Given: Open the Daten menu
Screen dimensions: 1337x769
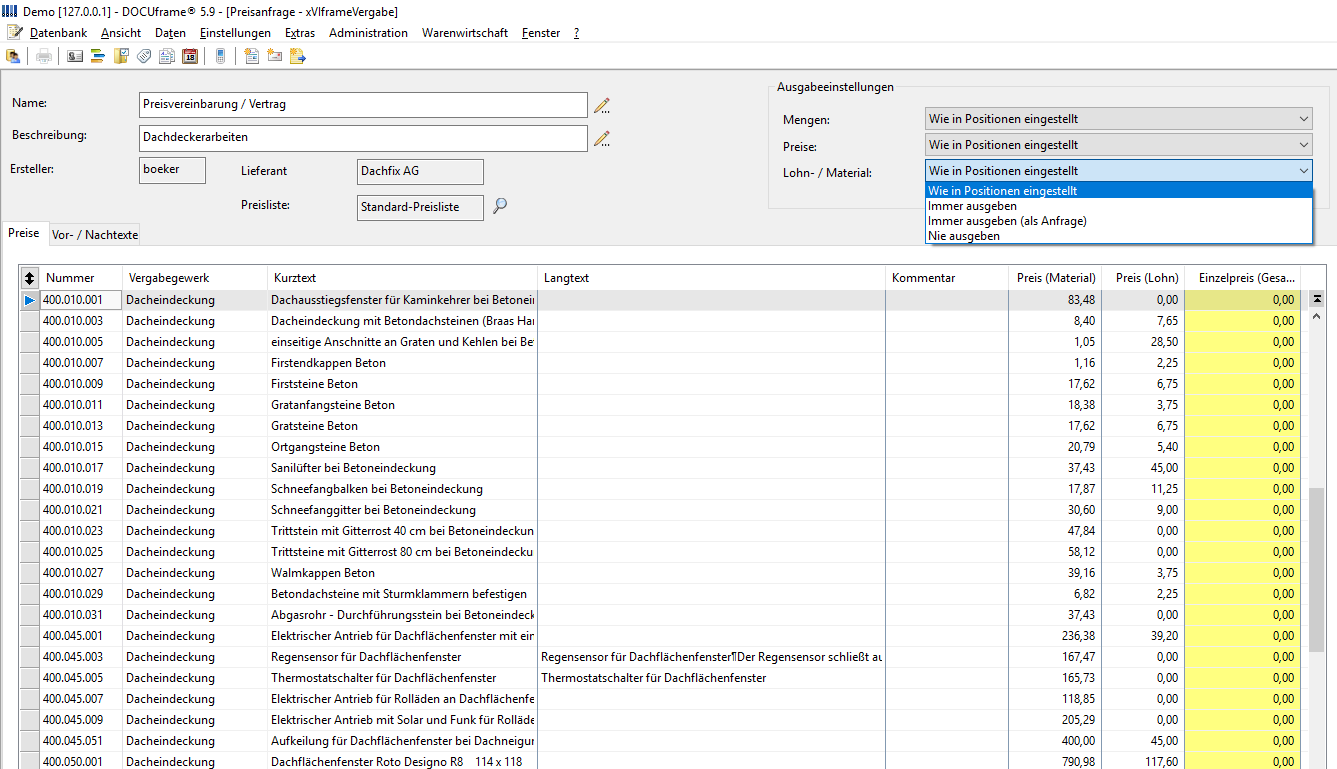Looking at the screenshot, I should 170,33.
